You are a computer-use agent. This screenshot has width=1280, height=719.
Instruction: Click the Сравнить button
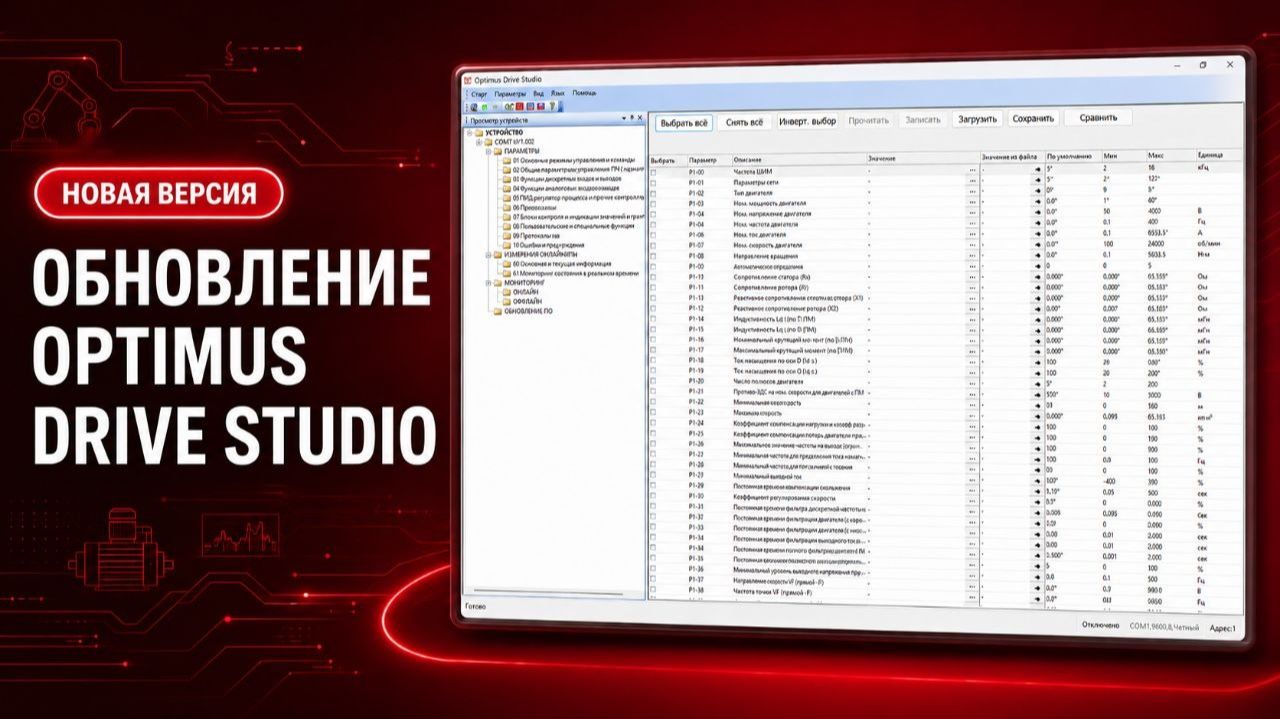tap(1097, 117)
